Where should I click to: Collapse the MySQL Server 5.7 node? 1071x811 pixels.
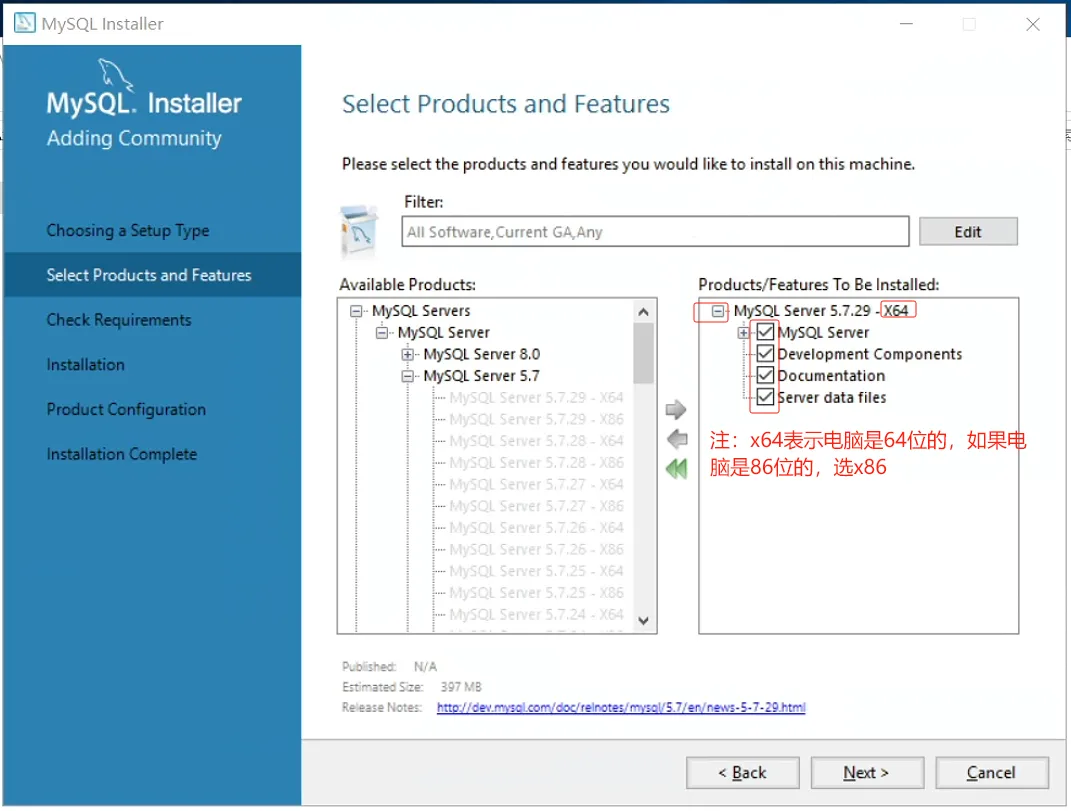click(x=407, y=376)
